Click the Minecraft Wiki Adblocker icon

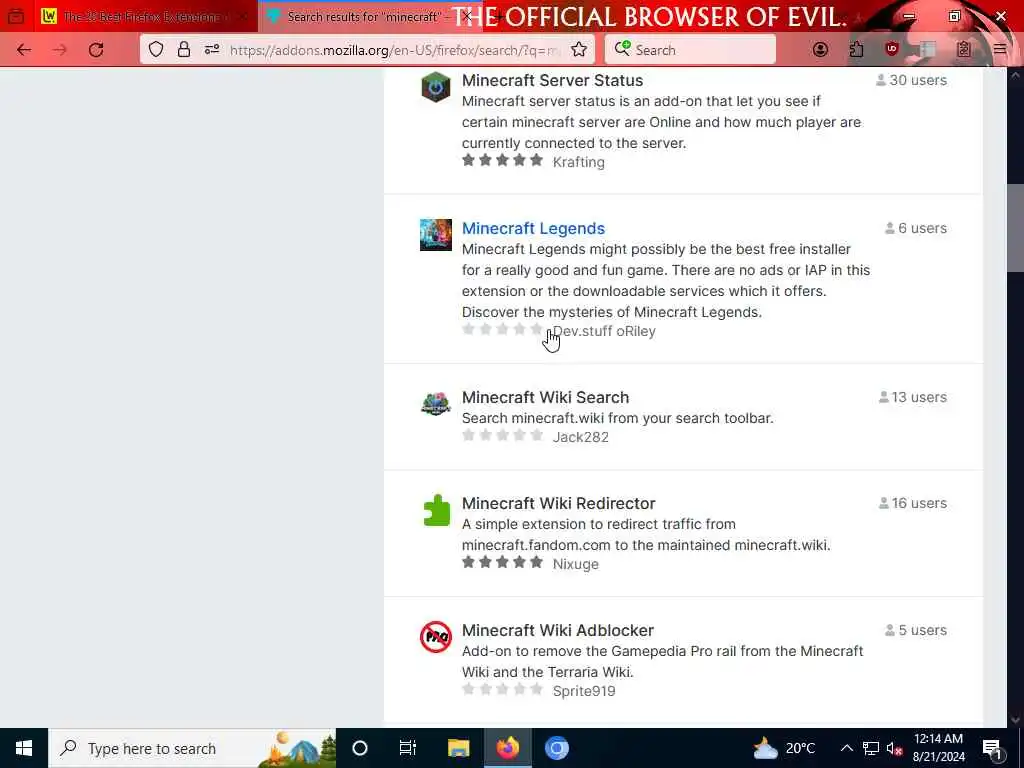point(436,637)
